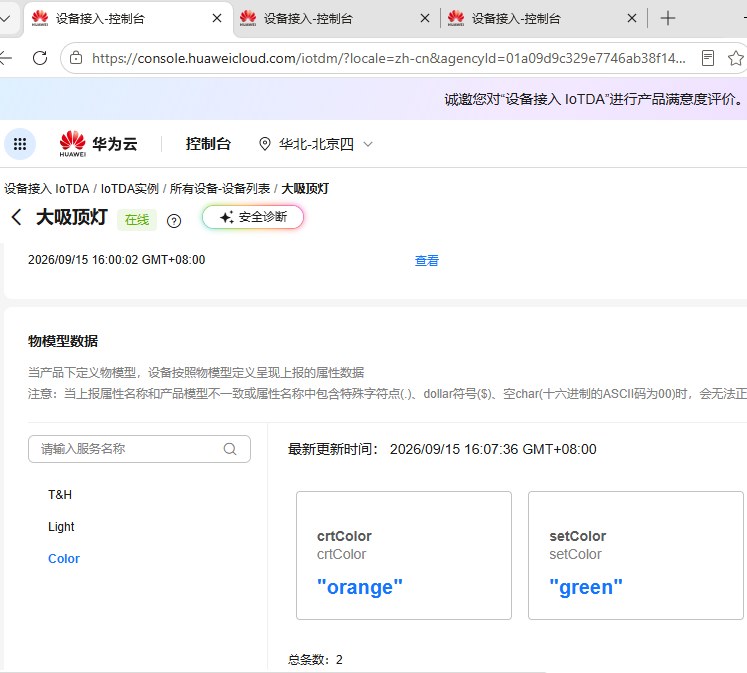Screen dimensions: 747x673
Task: Click the timestamp 2026/09/15 16:00:02 GMT+08:00
Action: [117, 260]
